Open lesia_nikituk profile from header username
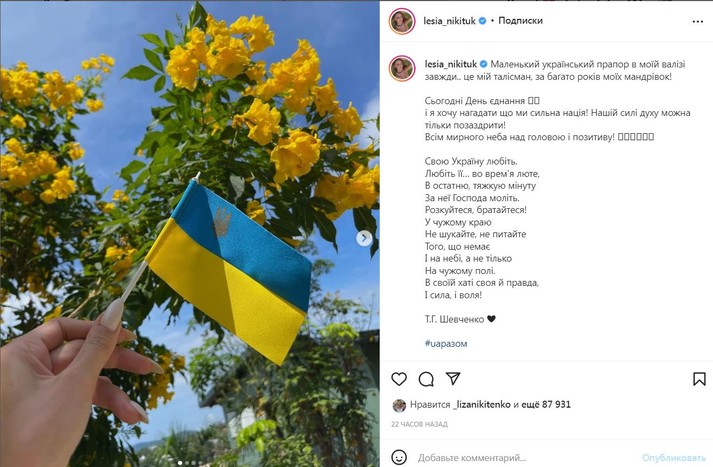 [x=450, y=20]
